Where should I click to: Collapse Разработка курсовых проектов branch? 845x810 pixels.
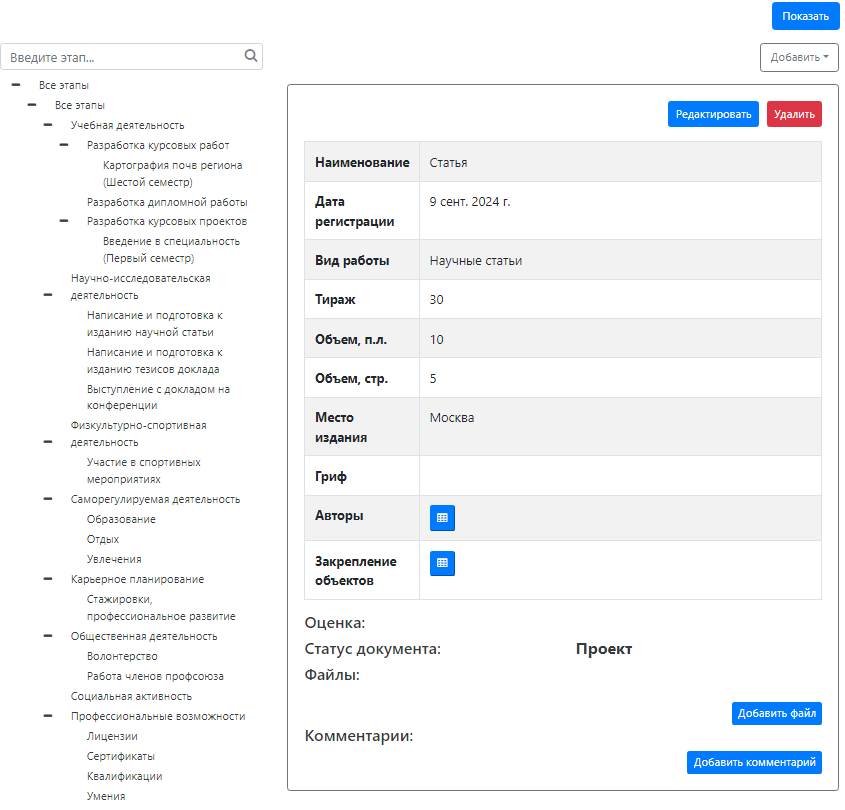pyautogui.click(x=64, y=221)
